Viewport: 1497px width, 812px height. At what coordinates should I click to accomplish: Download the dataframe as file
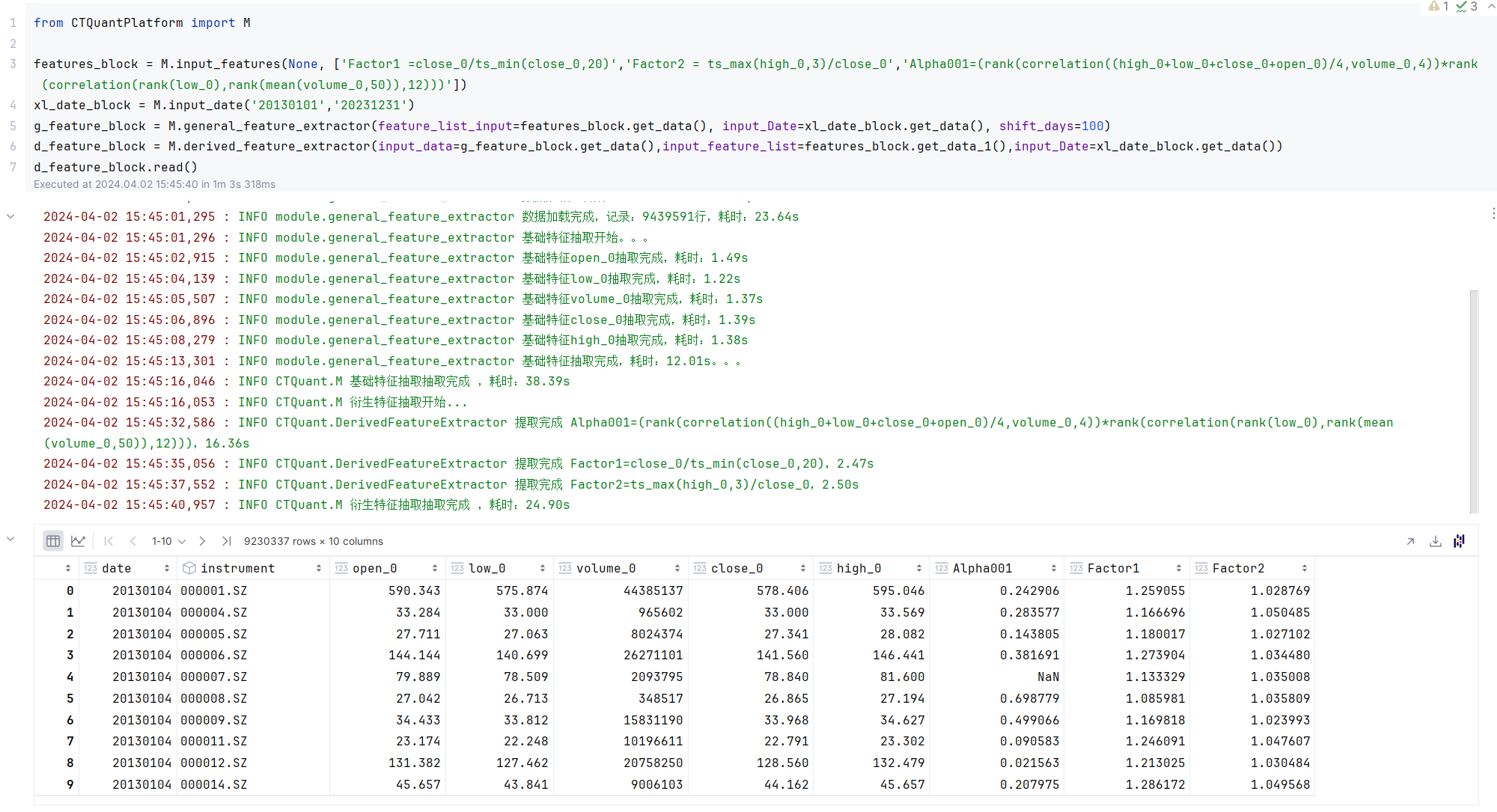pos(1435,541)
